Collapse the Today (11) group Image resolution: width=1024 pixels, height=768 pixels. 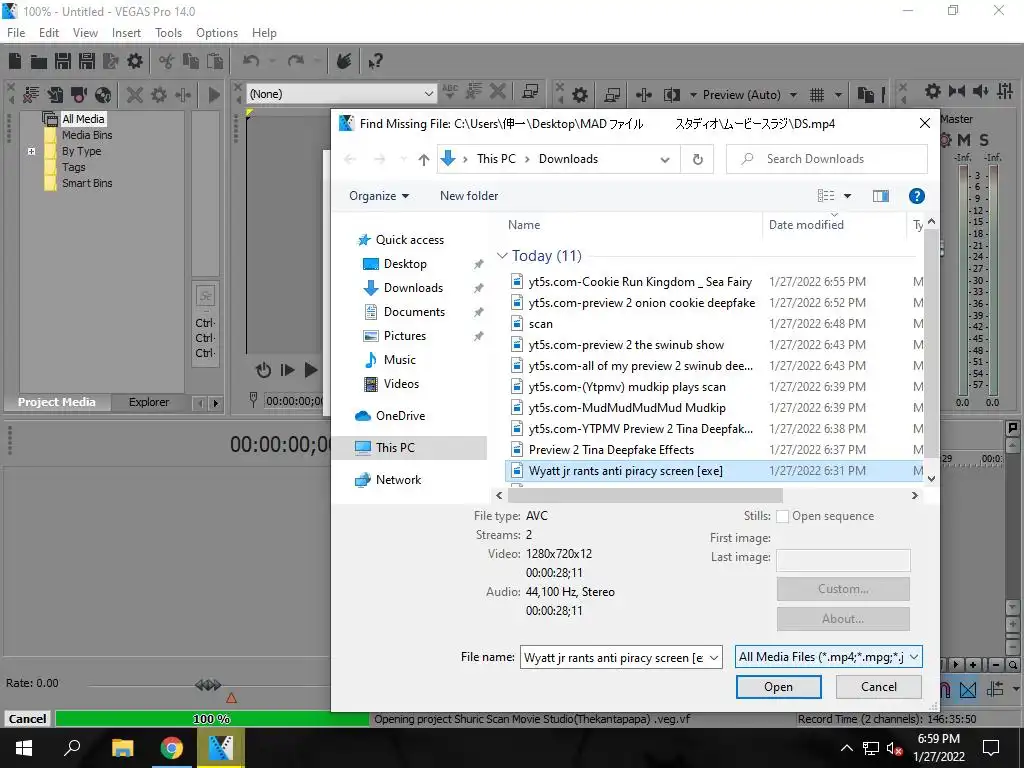pos(502,256)
